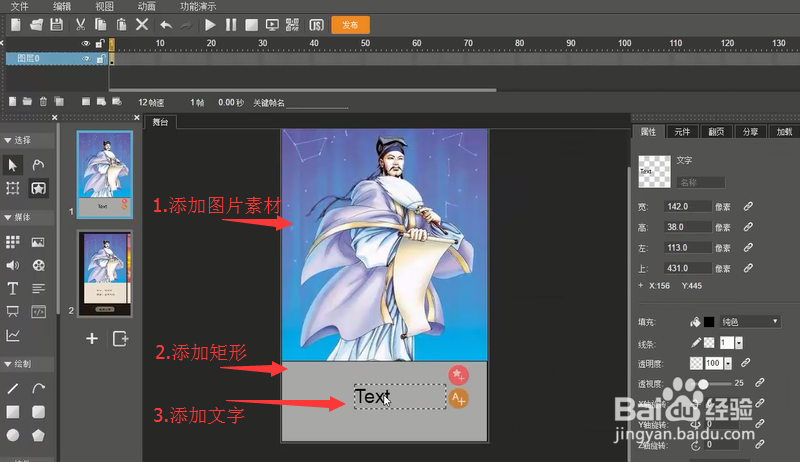
Task: Open the 编辑 menu
Action: [62, 6]
